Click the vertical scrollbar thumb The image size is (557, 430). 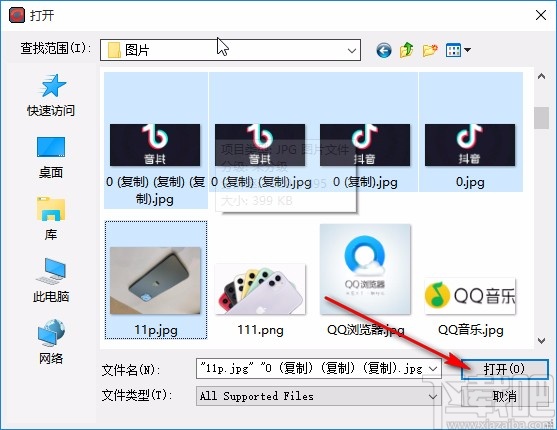541,118
